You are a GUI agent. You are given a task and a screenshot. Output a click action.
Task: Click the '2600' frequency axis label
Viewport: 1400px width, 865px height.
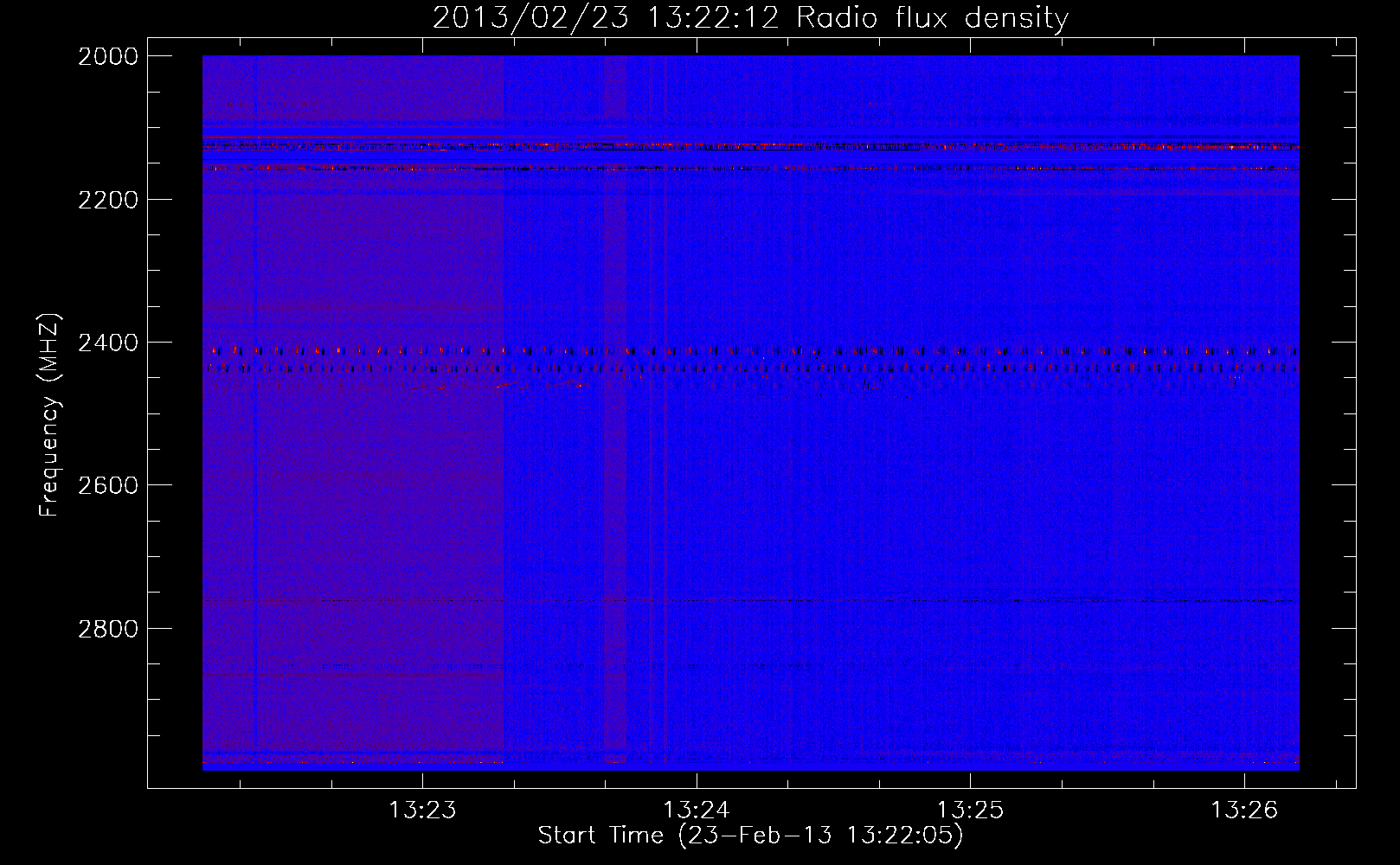click(108, 485)
